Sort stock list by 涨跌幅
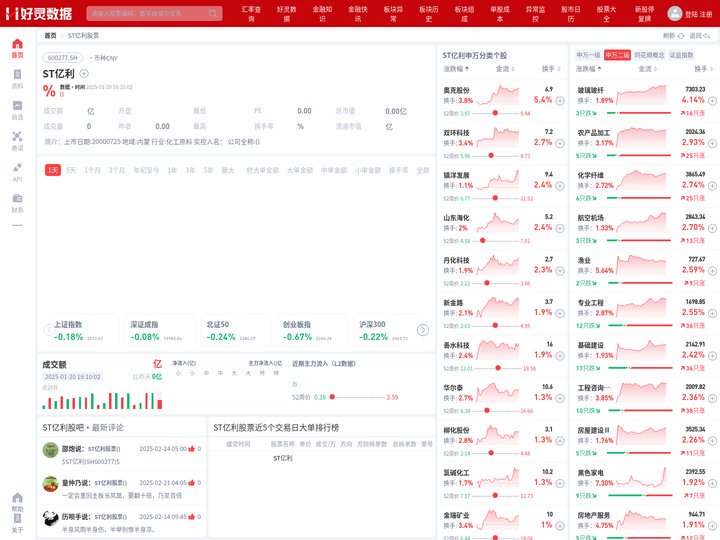Viewport: 720px width, 540px height. point(456,69)
